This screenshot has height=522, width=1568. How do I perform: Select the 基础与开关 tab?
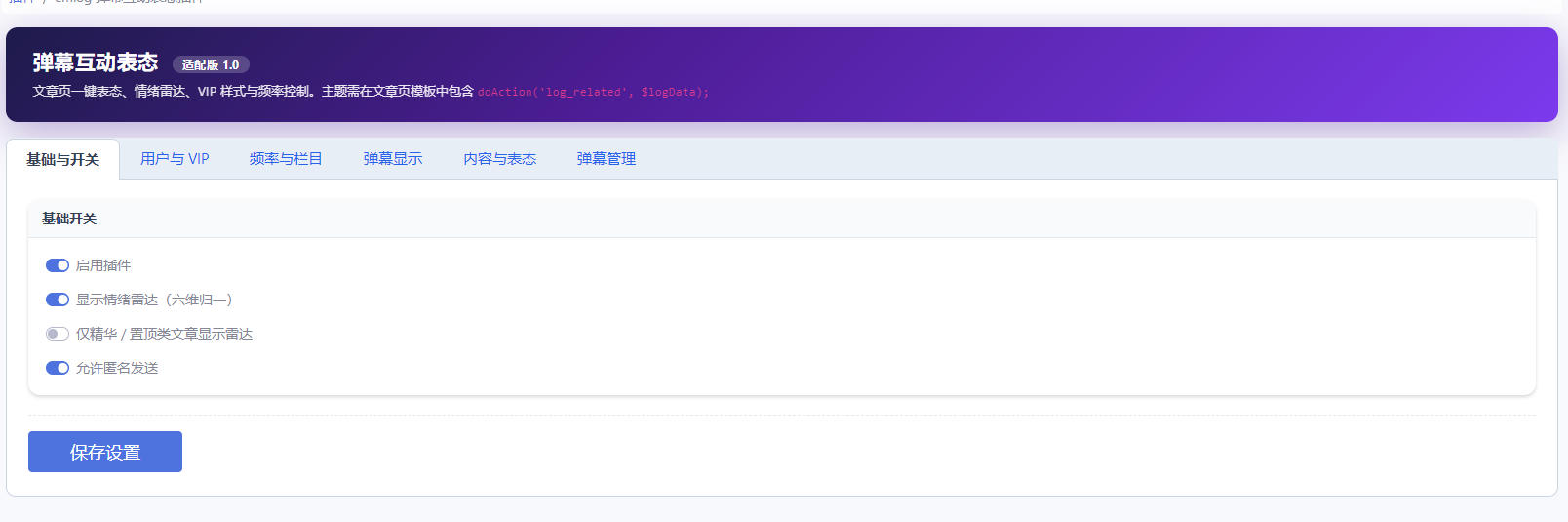[63, 159]
